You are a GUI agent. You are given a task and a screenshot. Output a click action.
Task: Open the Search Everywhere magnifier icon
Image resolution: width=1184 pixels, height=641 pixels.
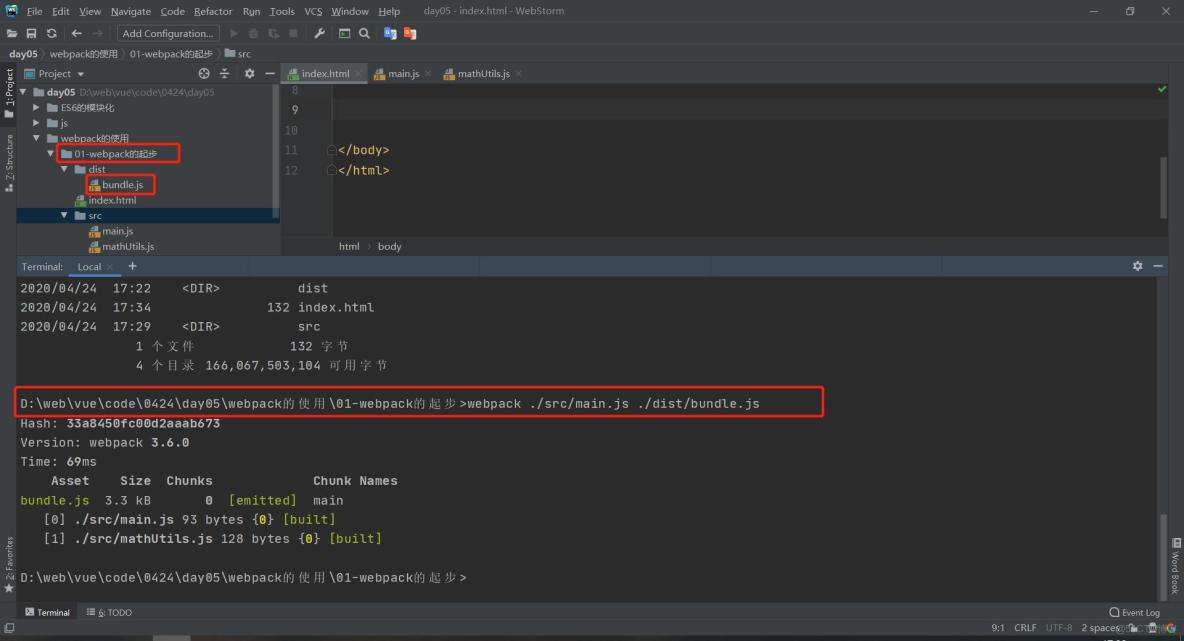(x=364, y=33)
